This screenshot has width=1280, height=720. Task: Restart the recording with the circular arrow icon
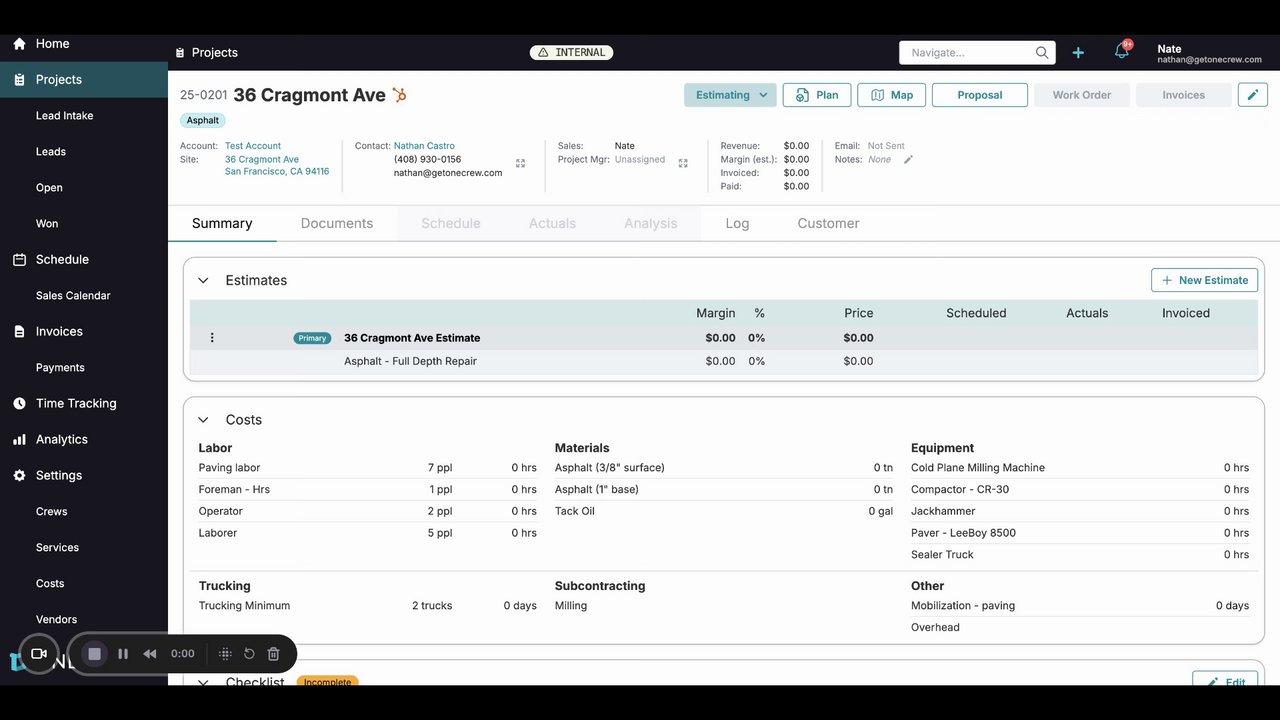[249, 654]
